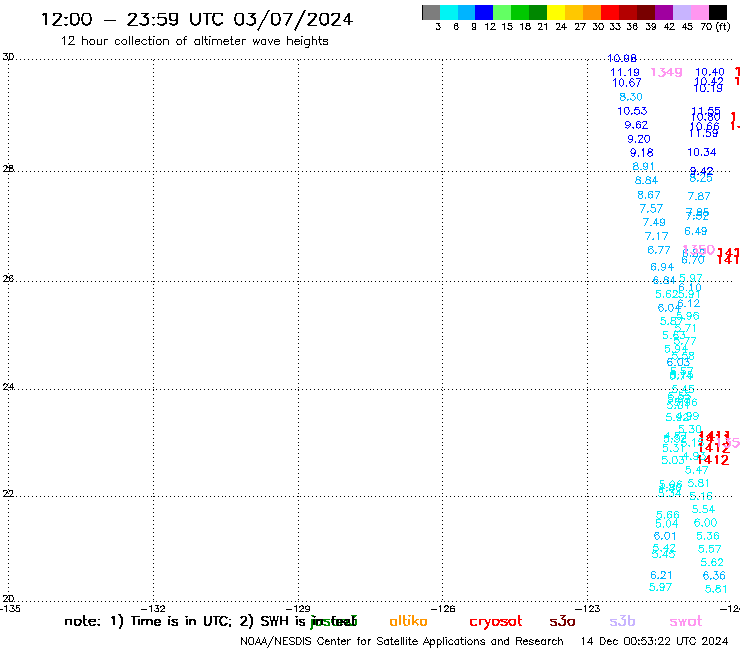Click the wave height value 5.57
Screen dimensions: 740x650
(x=710, y=549)
